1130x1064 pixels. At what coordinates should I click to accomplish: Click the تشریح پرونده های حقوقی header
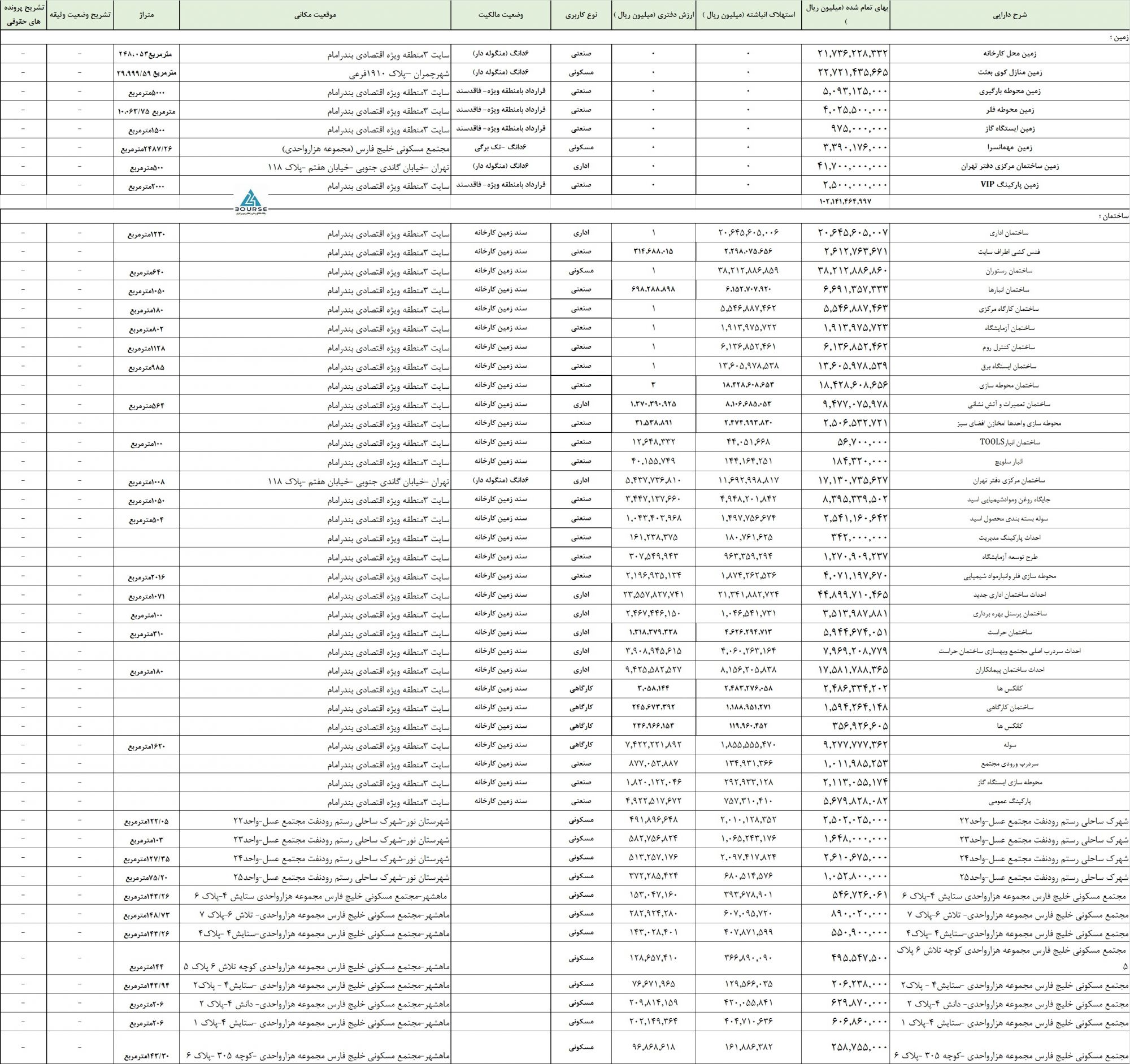(23, 15)
